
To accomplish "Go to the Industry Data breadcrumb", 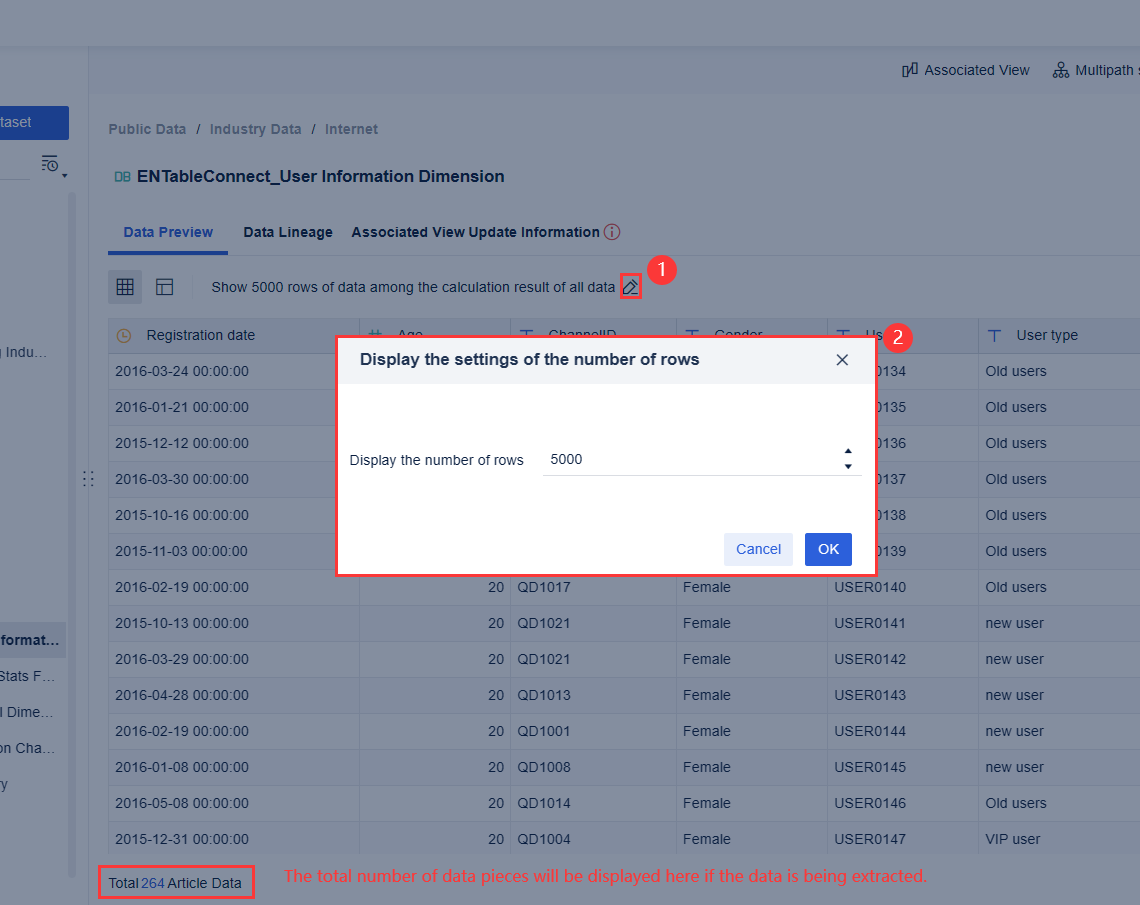I will (255, 129).
